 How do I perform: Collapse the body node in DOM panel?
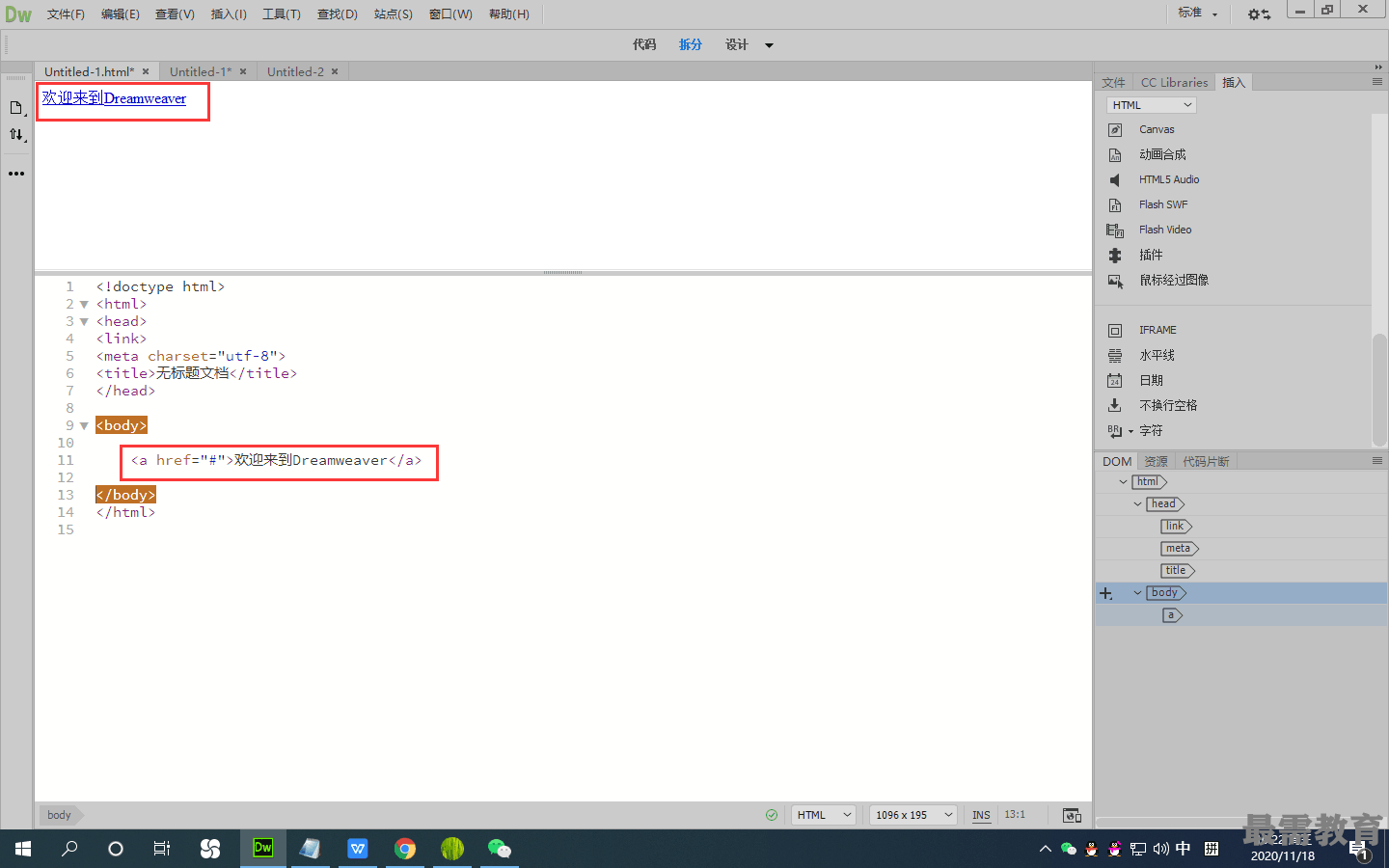(1137, 593)
